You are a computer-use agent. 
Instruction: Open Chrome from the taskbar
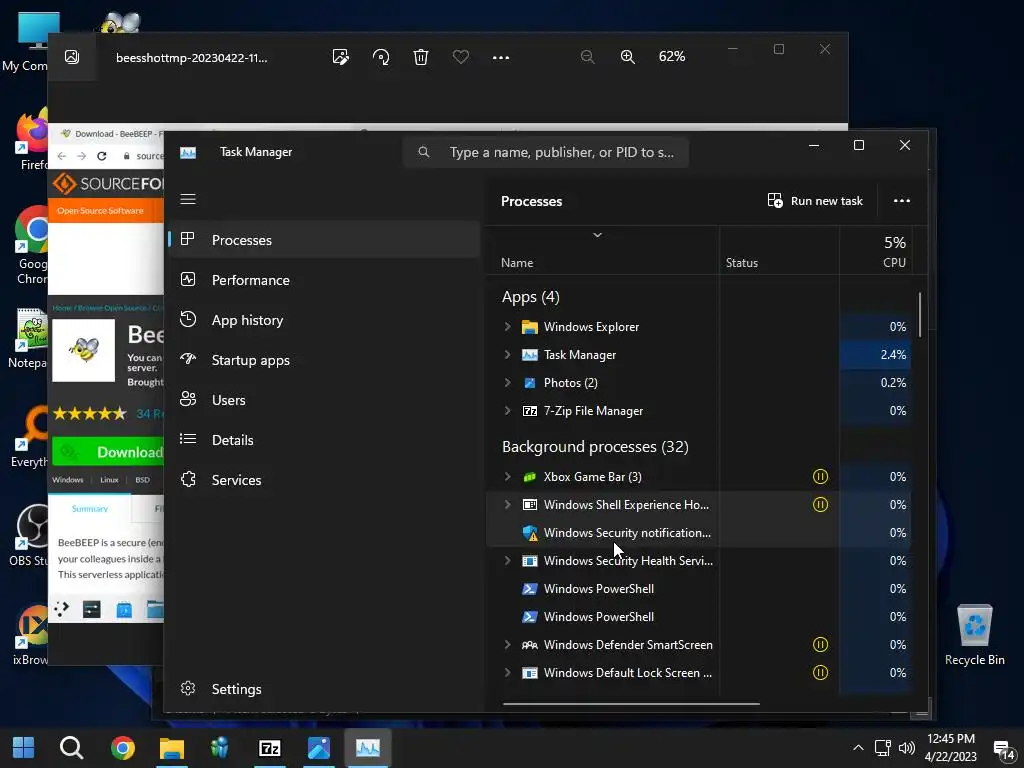pyautogui.click(x=122, y=747)
